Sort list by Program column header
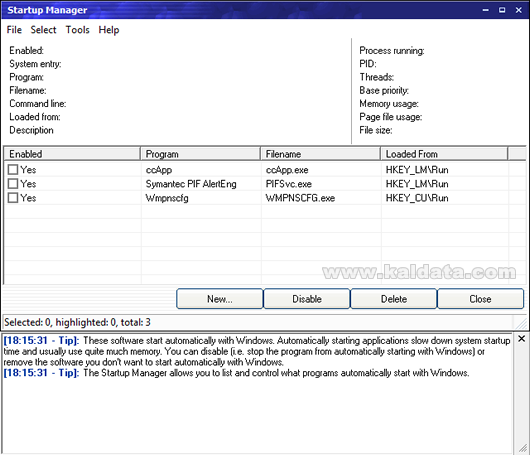Screen dimensions: 530x455 point(200,154)
